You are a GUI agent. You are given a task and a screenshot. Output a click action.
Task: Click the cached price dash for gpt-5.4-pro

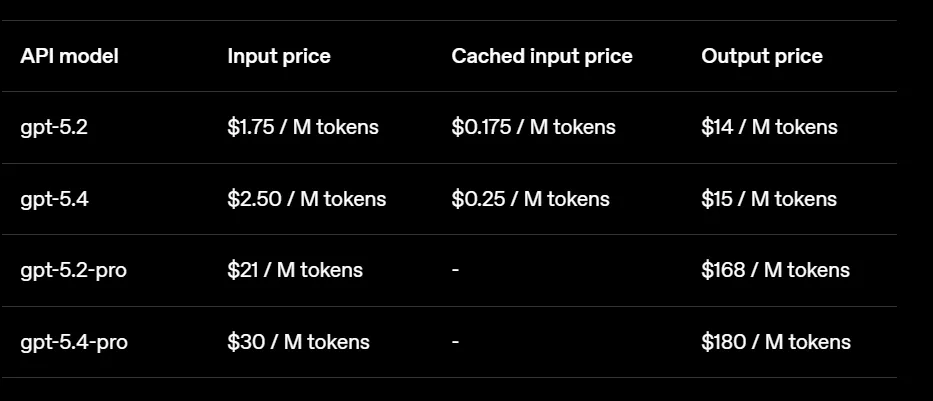(x=455, y=342)
